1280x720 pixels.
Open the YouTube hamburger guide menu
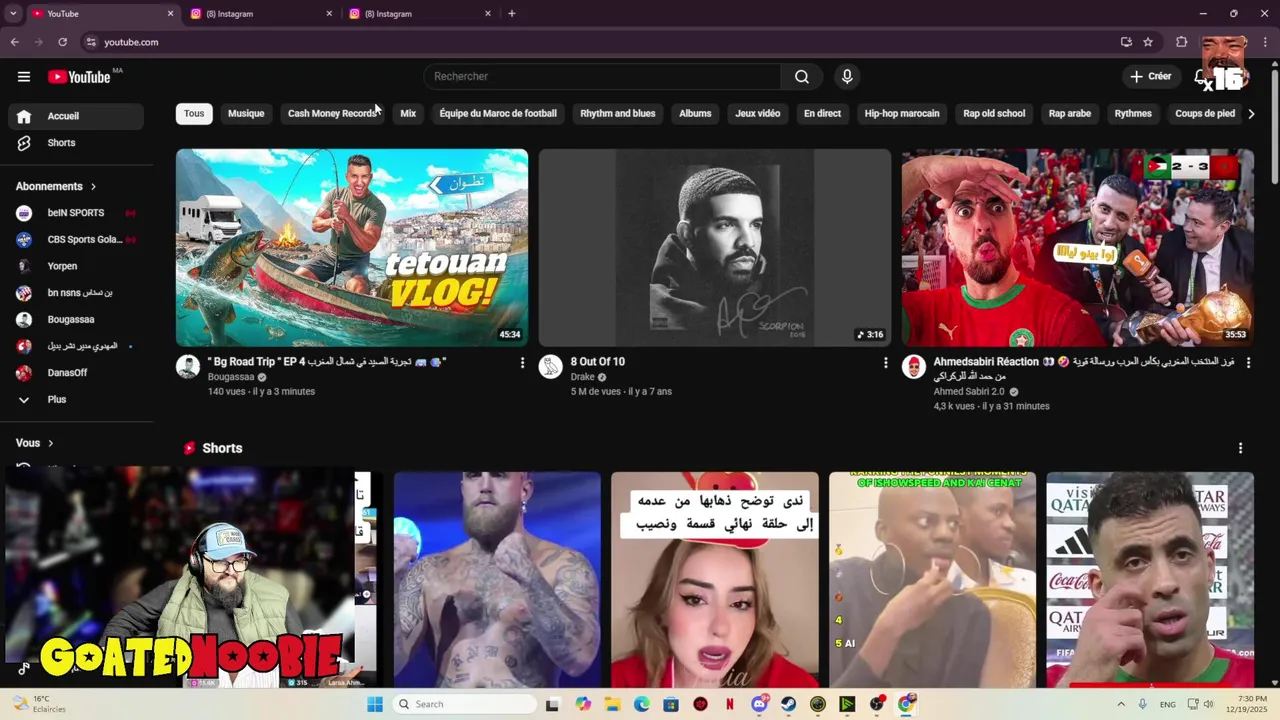24,76
